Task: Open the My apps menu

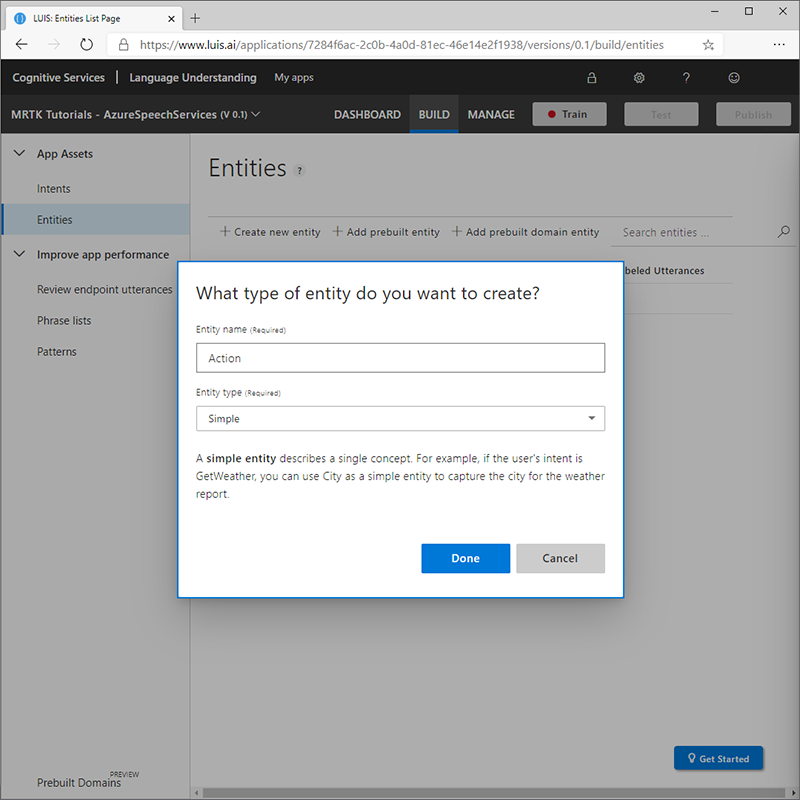Action: tap(293, 77)
